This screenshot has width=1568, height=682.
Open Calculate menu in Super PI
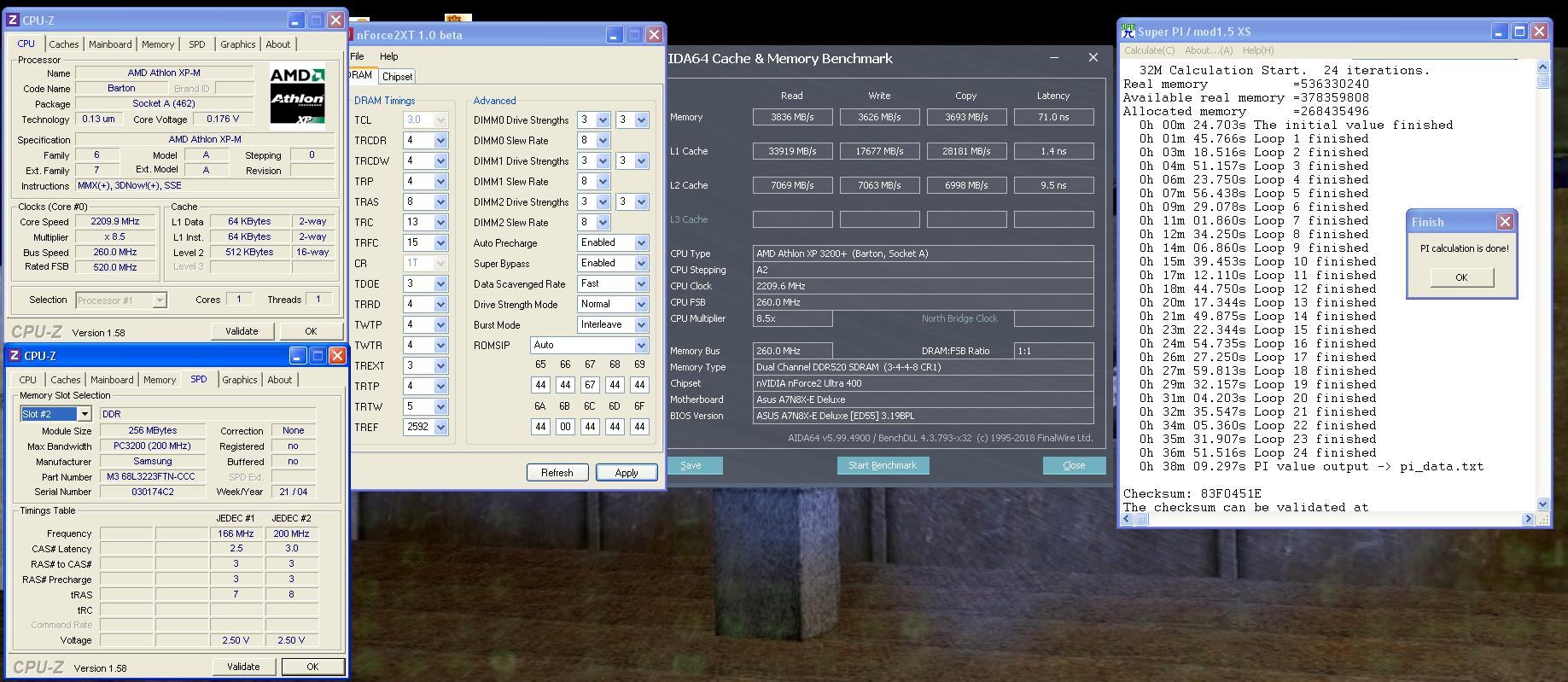[1149, 50]
